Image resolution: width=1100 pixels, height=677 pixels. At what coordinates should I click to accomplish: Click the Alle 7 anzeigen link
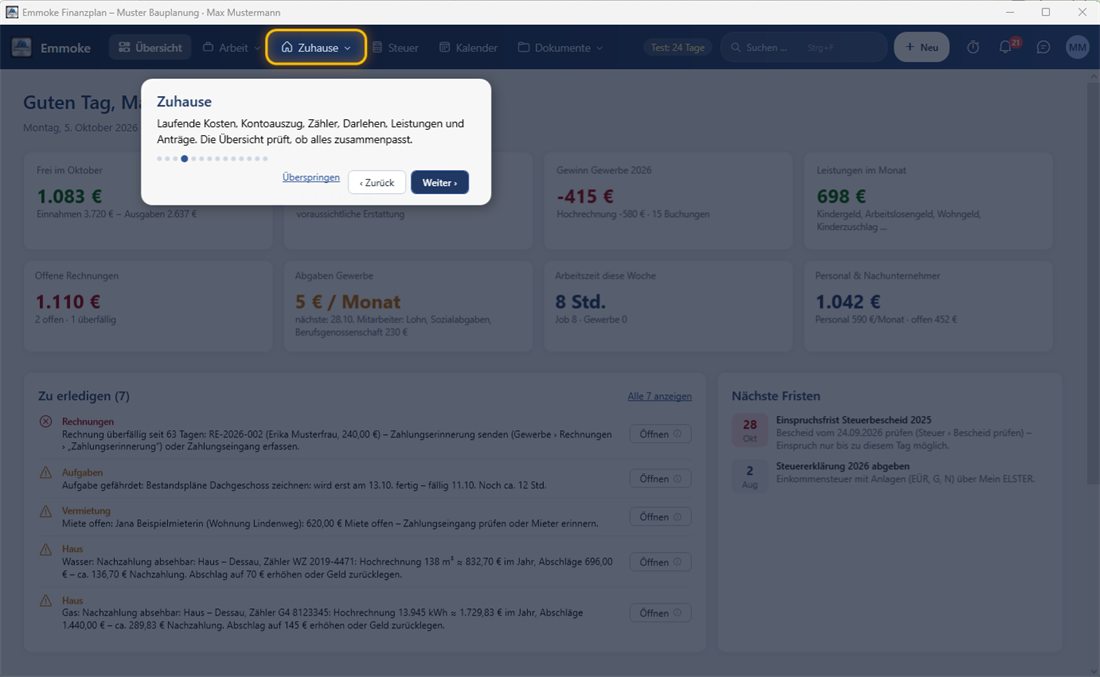(659, 396)
